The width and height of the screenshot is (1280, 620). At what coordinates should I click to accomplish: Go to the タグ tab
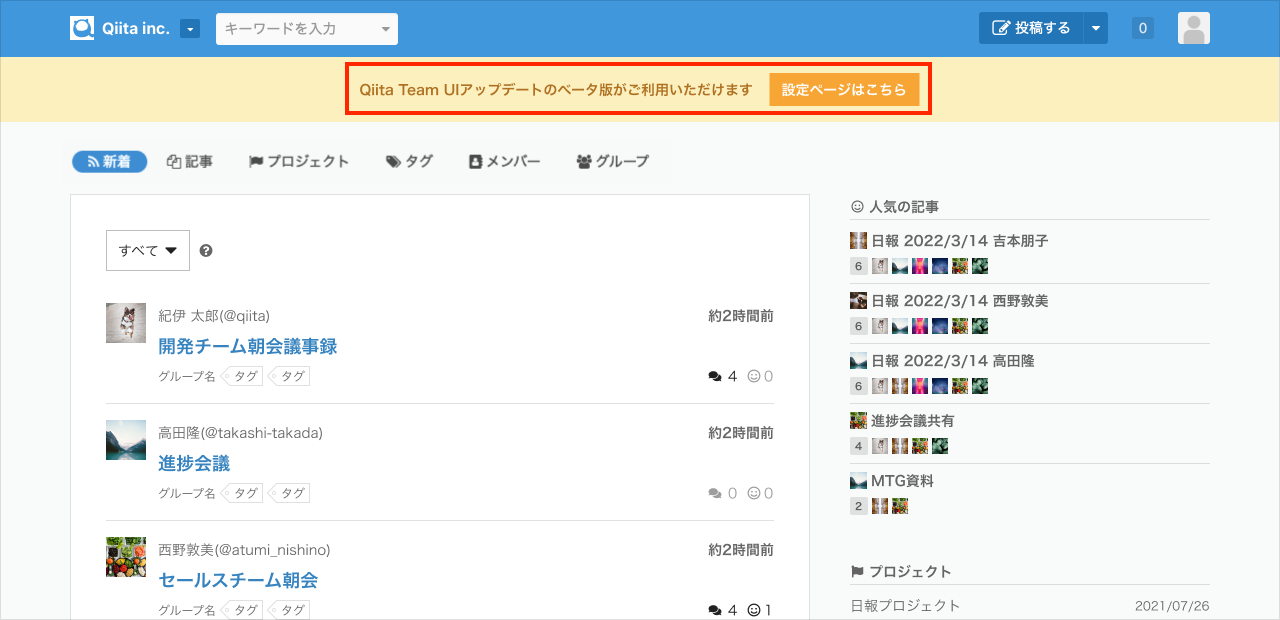(410, 161)
